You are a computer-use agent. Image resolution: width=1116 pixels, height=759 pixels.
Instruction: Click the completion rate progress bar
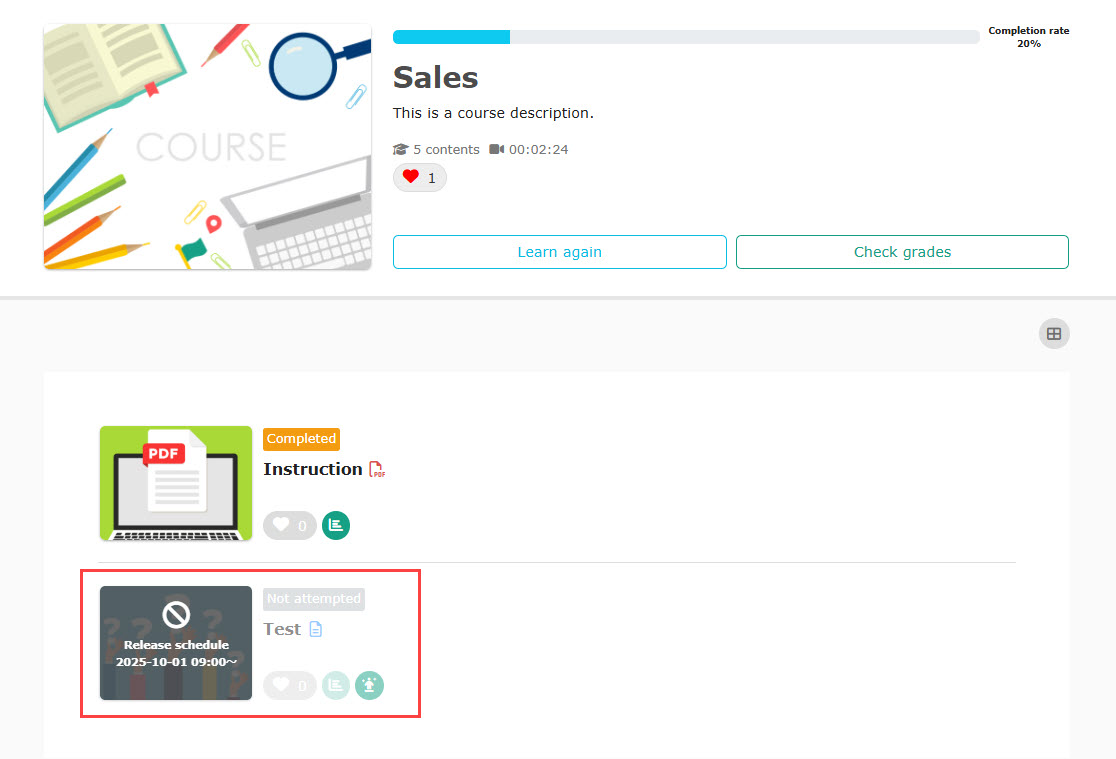click(686, 37)
